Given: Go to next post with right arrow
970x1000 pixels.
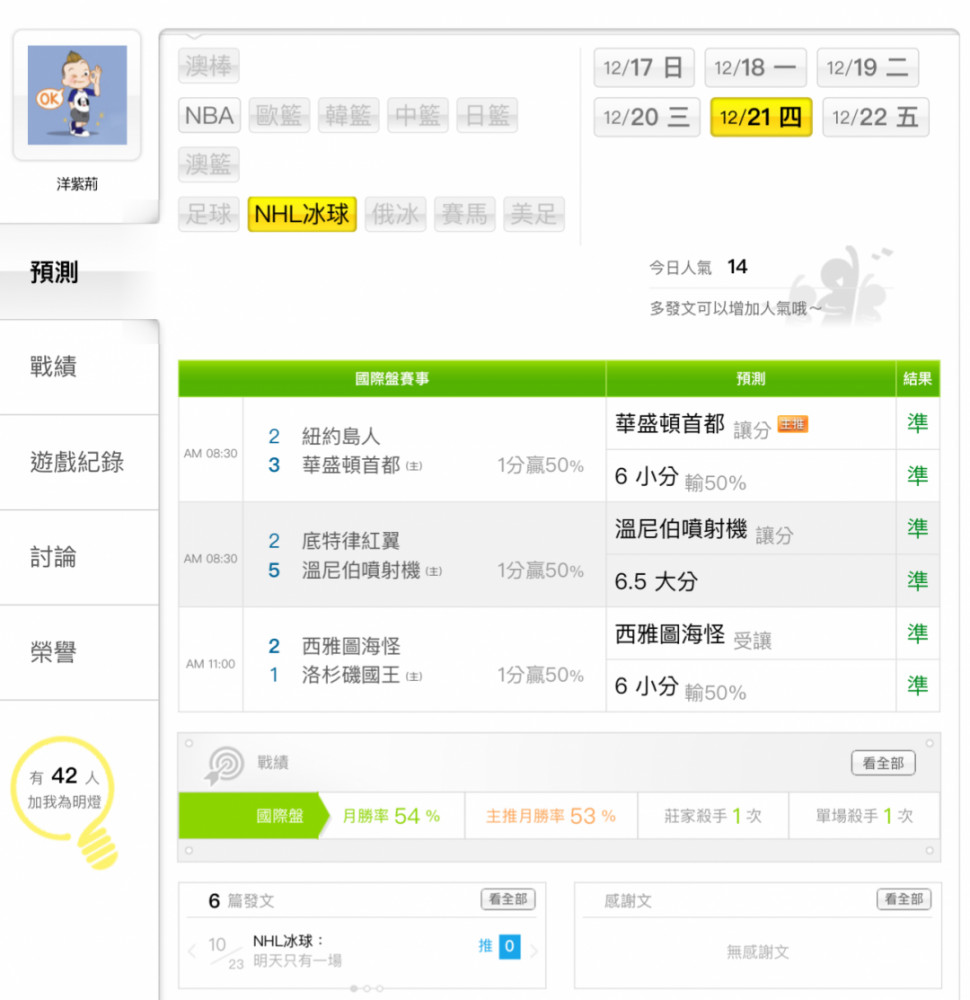Looking at the screenshot, I should coord(534,951).
